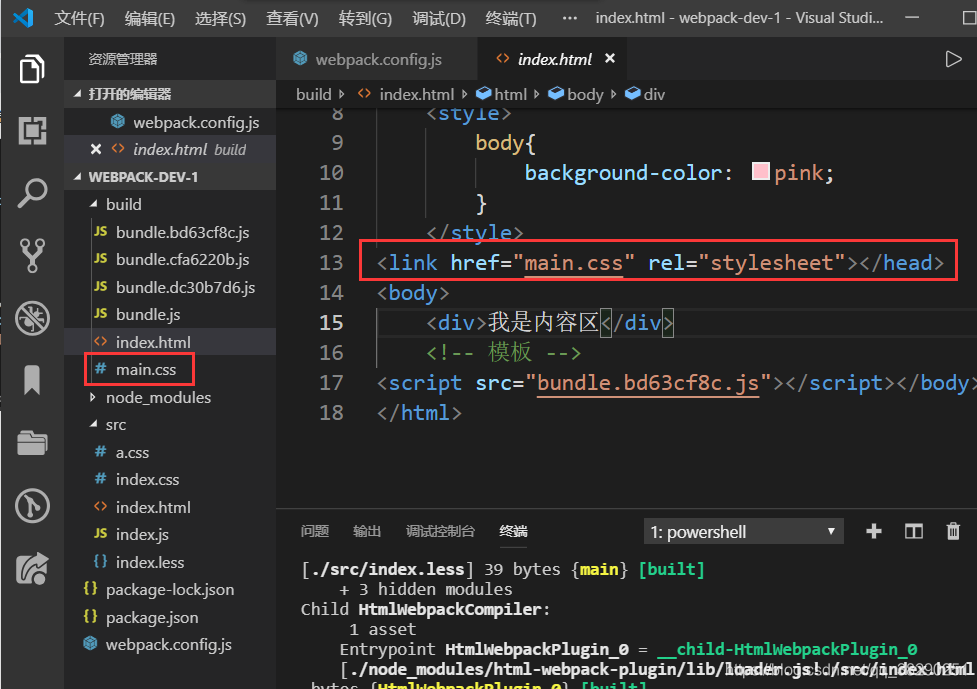
Task: Click index.html in the breadcrumb
Action: (416, 94)
